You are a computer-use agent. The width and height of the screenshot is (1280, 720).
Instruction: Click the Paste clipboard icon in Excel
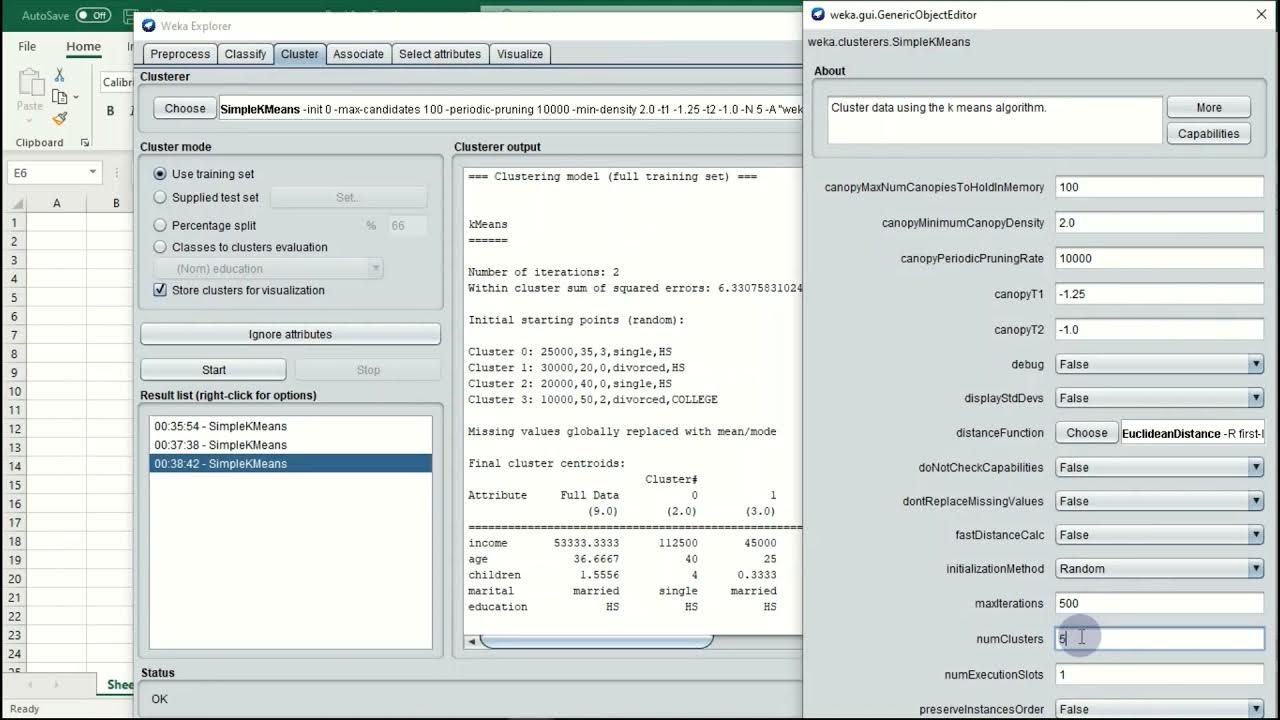[x=30, y=83]
